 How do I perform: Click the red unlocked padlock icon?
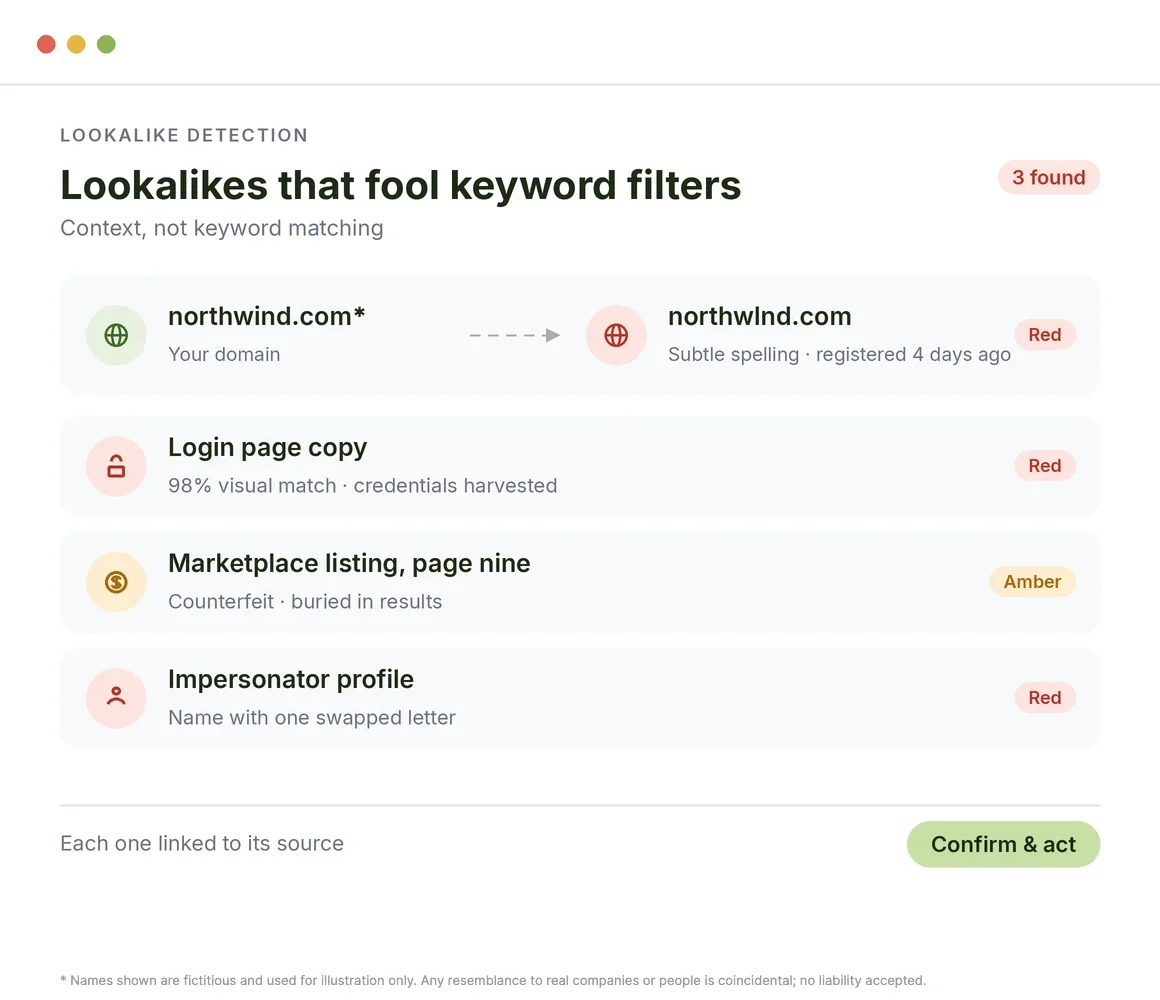click(116, 466)
